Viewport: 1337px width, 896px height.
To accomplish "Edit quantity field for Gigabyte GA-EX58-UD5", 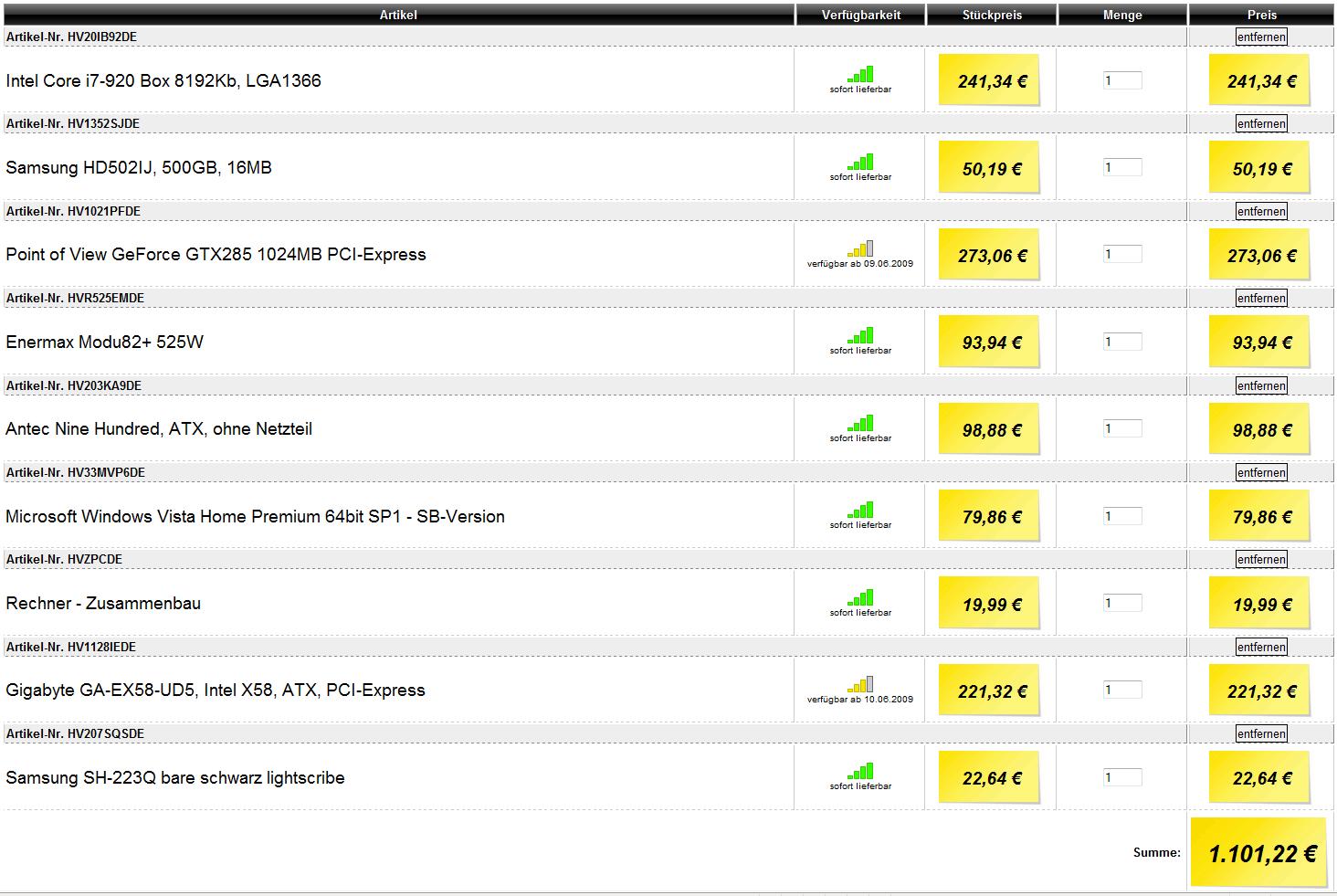I will [1122, 690].
